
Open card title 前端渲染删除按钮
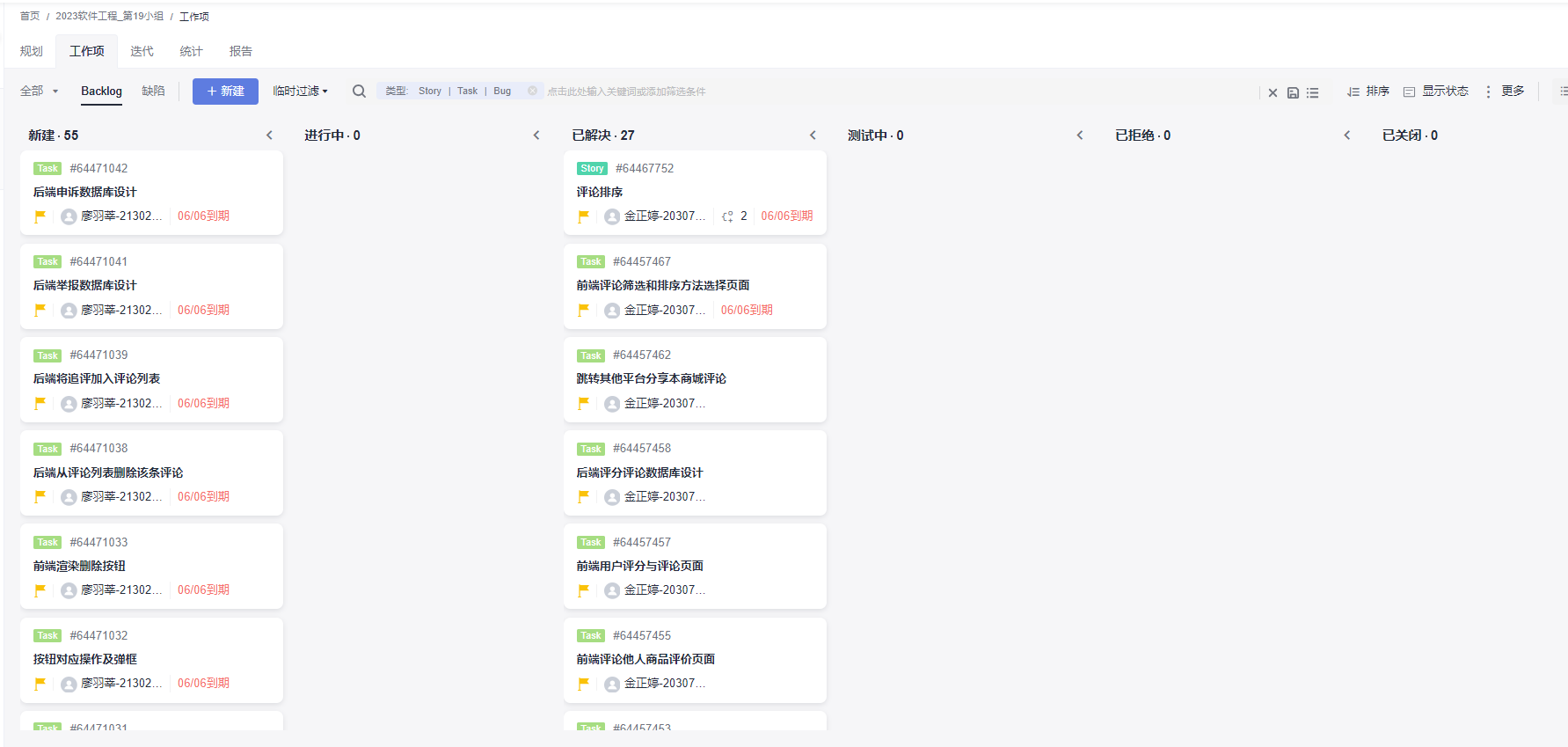pyautogui.click(x=79, y=566)
